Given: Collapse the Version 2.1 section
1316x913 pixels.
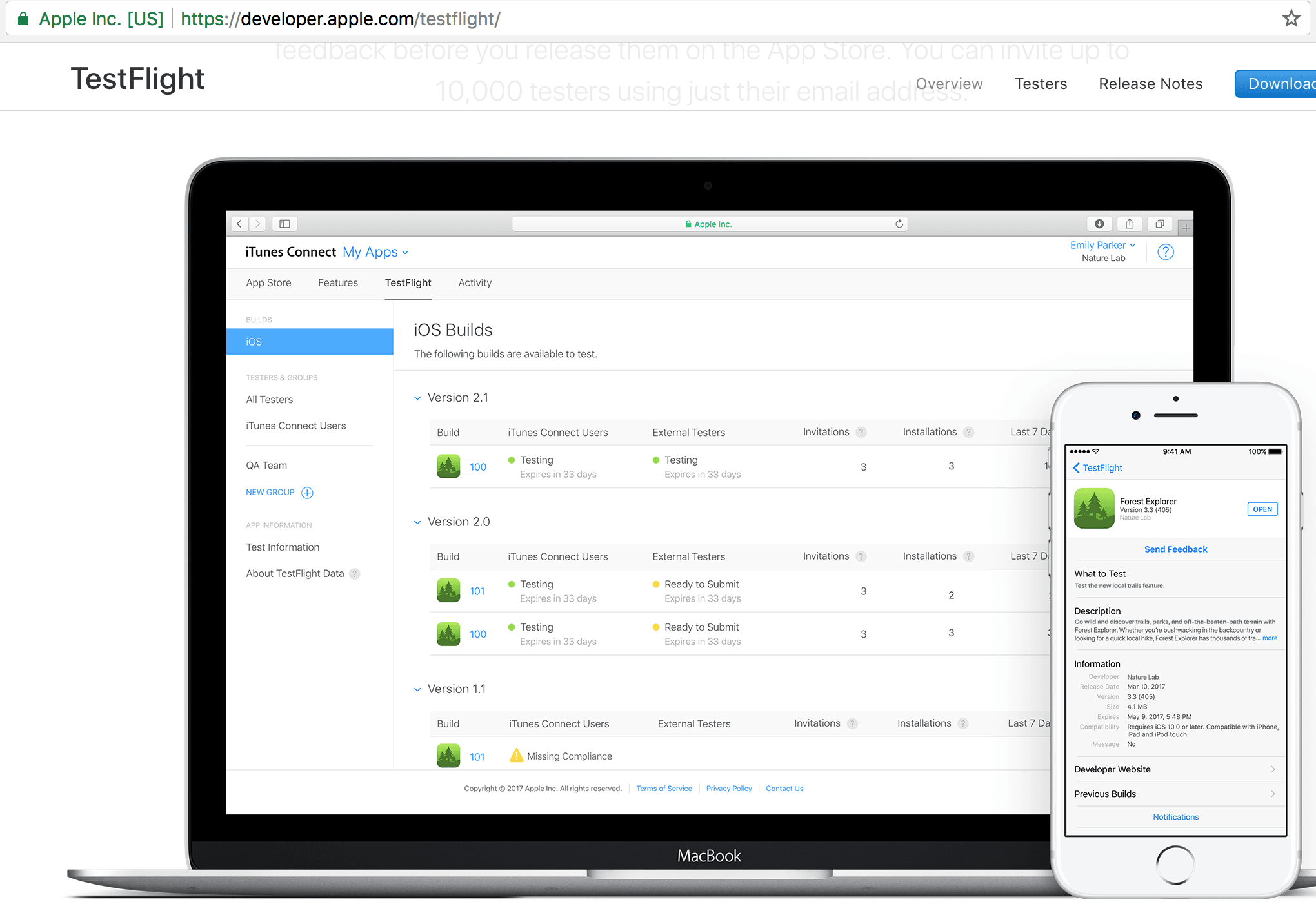Looking at the screenshot, I should [417, 398].
